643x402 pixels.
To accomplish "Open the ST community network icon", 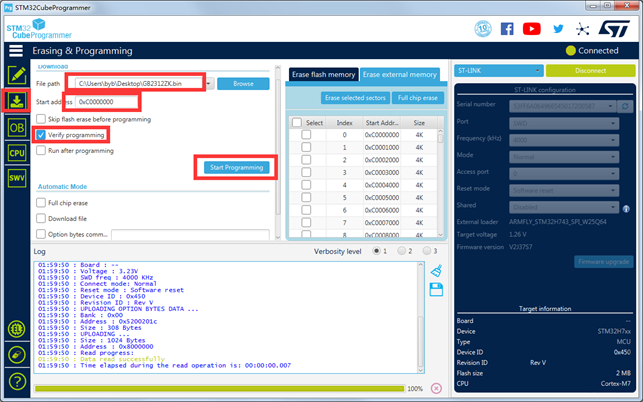I will (x=582, y=29).
